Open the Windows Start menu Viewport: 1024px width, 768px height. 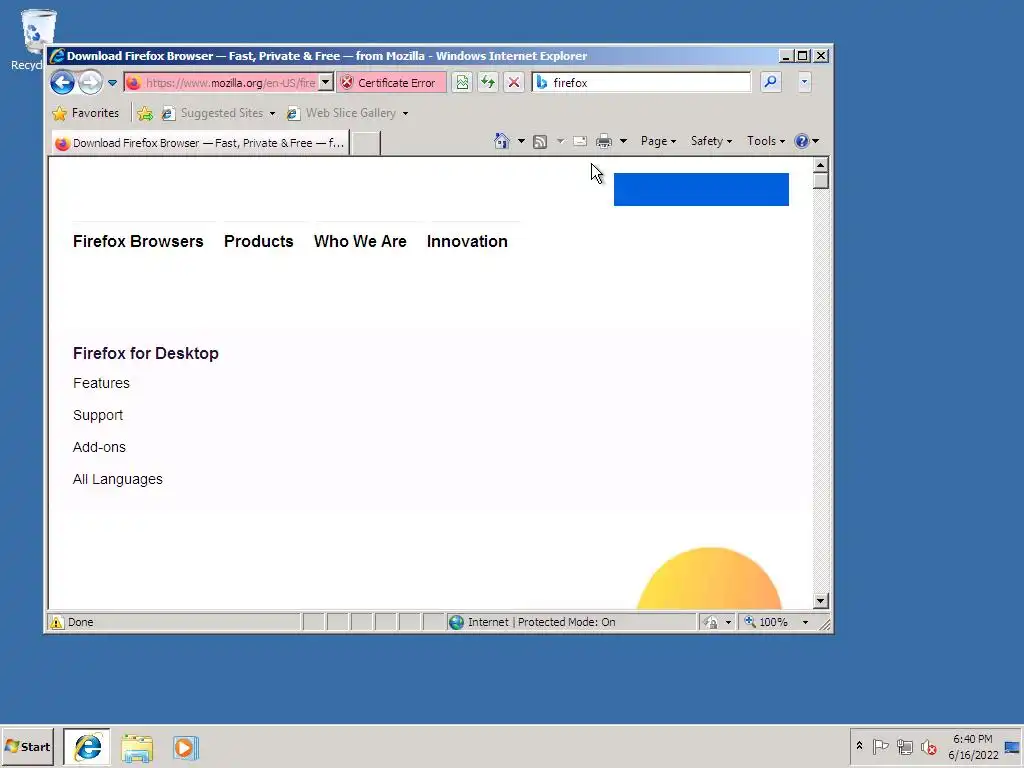(x=27, y=746)
